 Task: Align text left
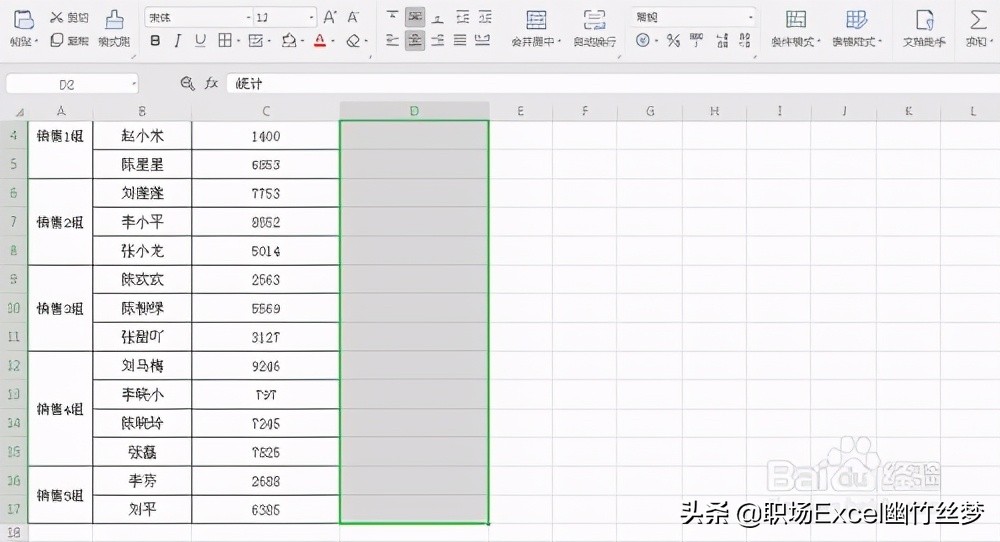(393, 41)
